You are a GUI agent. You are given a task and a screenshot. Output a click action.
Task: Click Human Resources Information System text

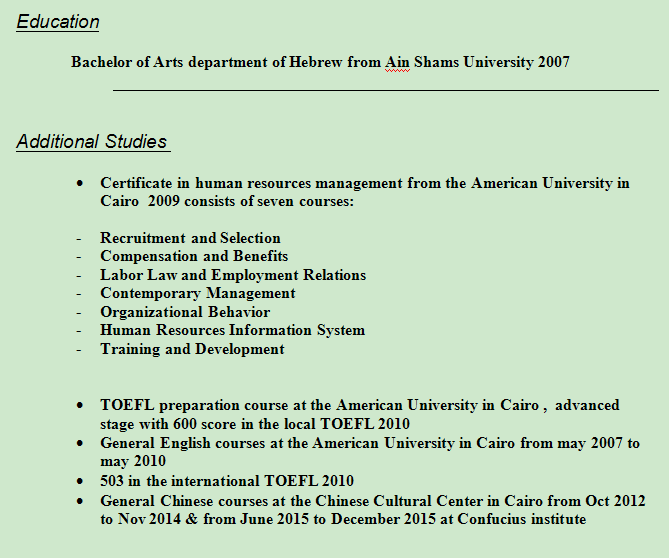pyautogui.click(x=232, y=330)
